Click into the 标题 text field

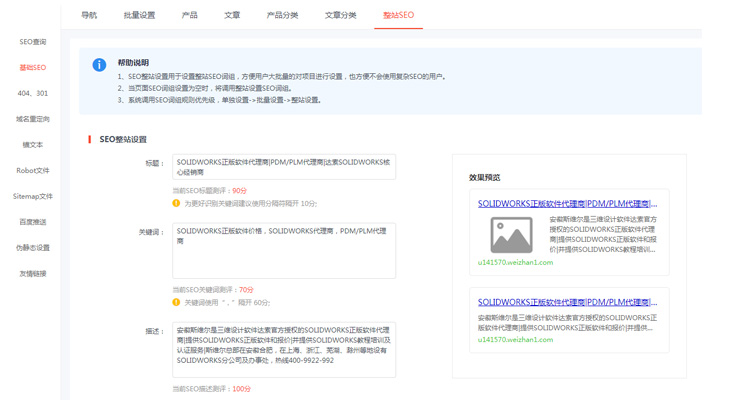(x=284, y=166)
